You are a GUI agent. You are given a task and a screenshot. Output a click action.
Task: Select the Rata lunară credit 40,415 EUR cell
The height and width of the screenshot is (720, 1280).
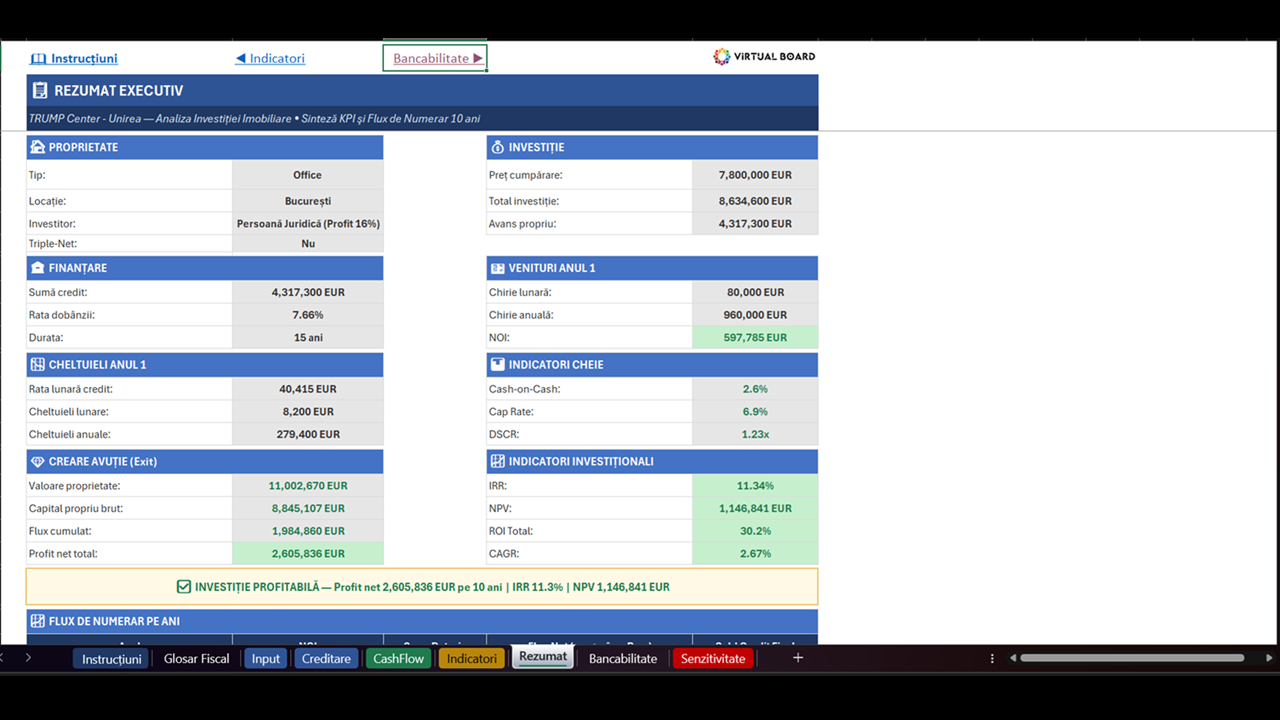tap(308, 389)
